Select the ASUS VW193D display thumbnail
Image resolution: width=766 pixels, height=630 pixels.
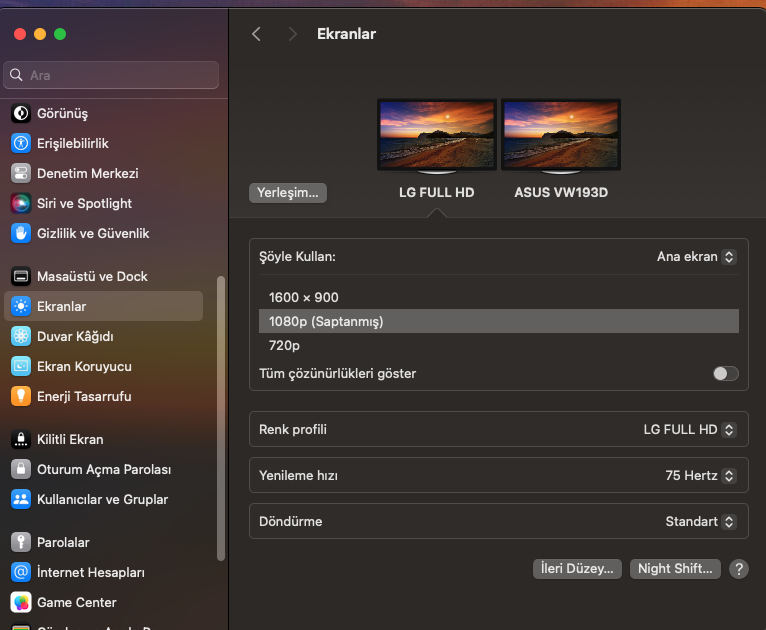coord(560,135)
